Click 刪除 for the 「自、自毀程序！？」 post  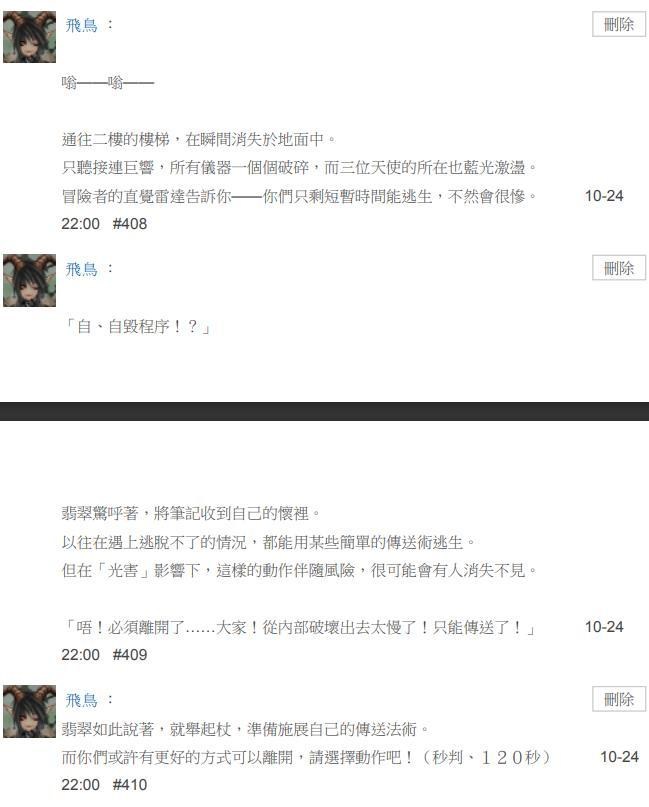619,268
